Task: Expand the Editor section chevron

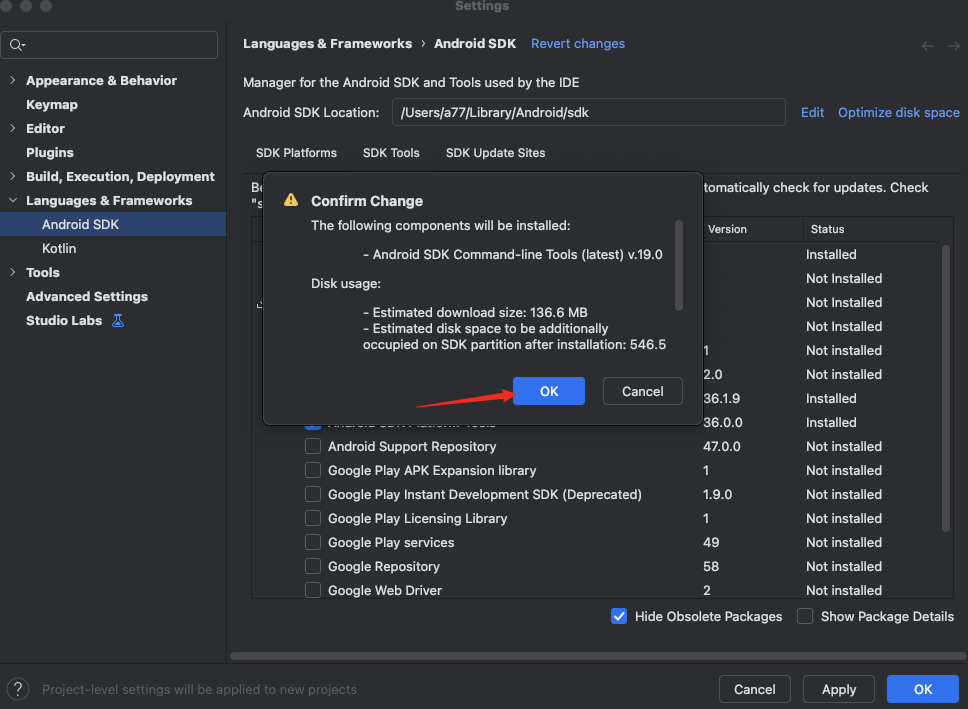Action: [x=12, y=128]
